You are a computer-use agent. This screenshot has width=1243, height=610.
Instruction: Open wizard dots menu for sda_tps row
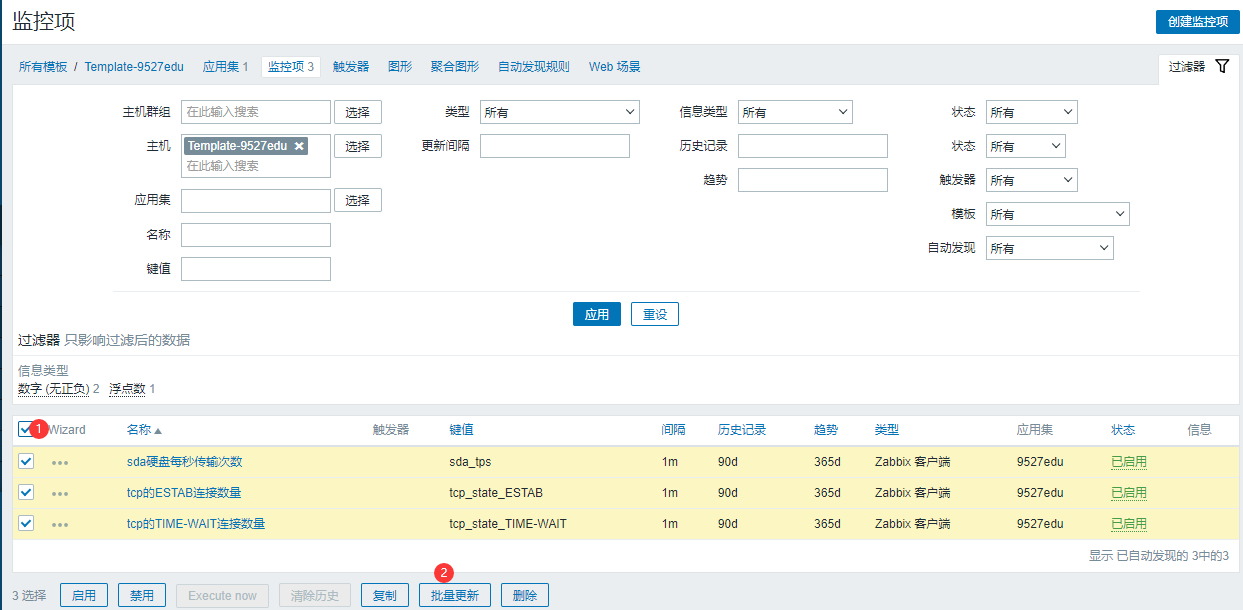pyautogui.click(x=60, y=462)
